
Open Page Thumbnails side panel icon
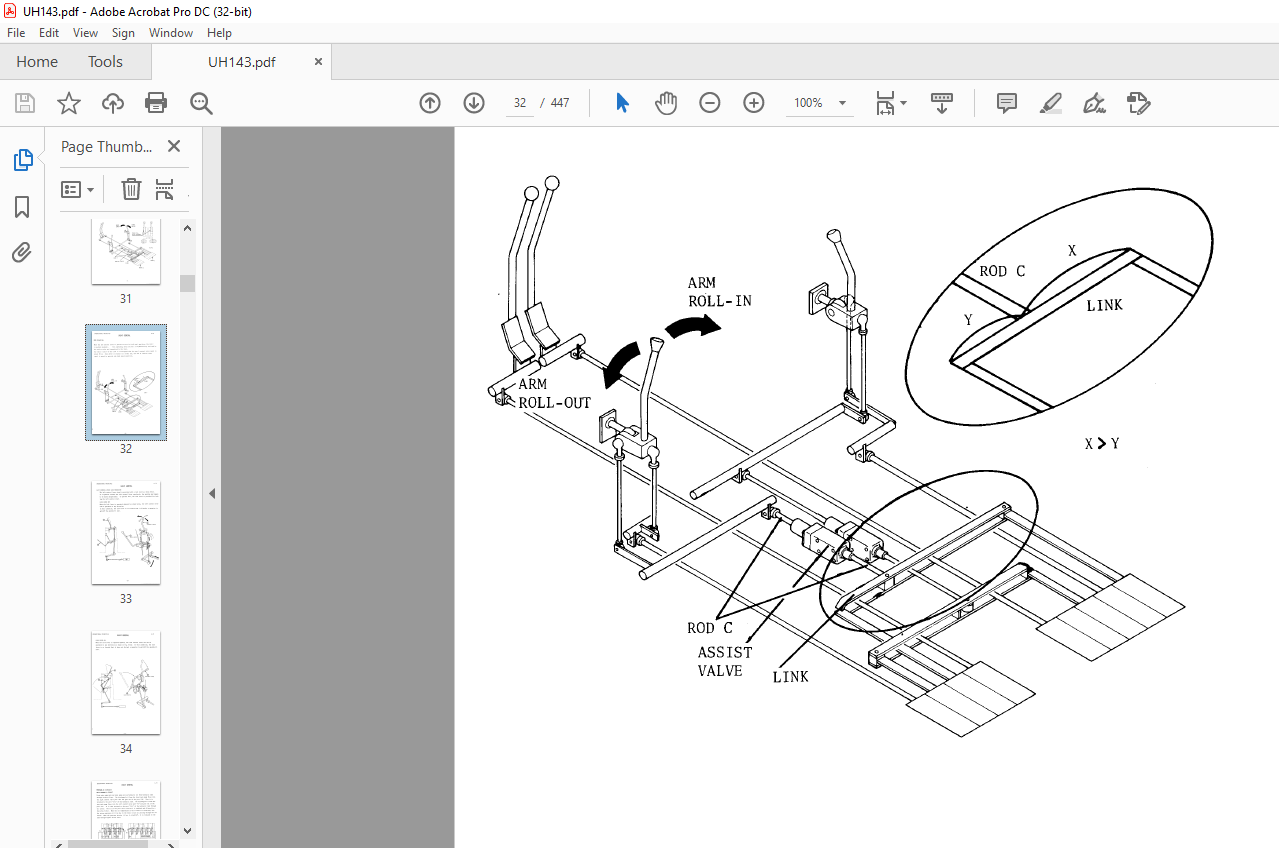(x=22, y=160)
